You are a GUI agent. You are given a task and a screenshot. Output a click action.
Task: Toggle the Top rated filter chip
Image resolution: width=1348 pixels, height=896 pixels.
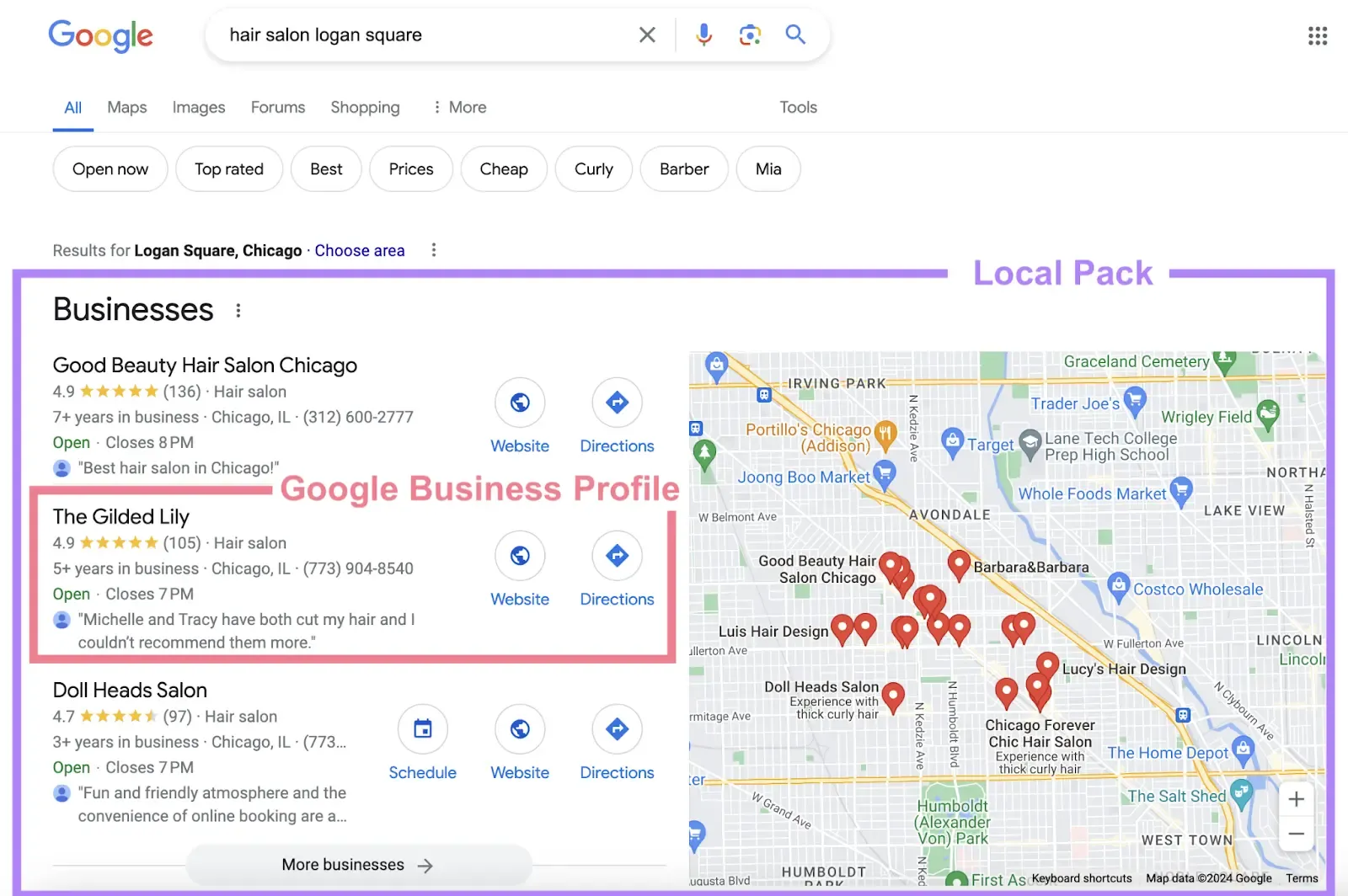click(x=229, y=168)
